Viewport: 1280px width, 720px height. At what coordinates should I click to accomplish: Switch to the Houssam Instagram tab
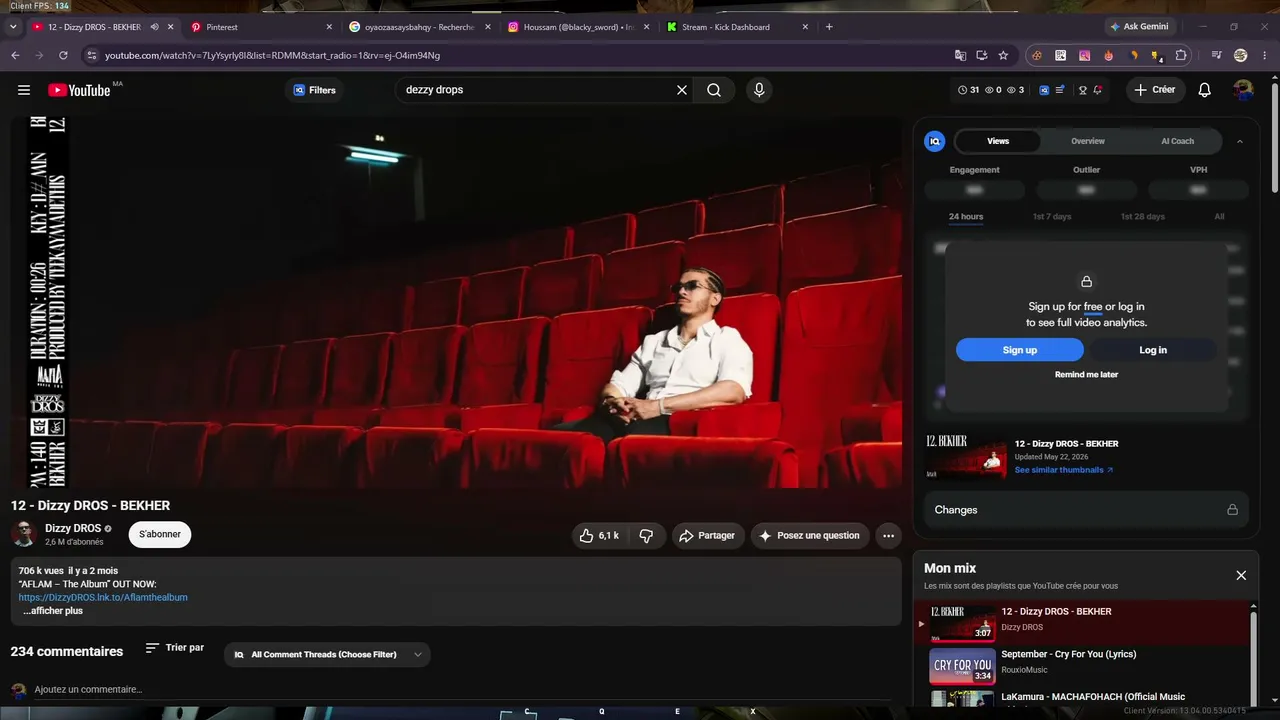point(578,27)
